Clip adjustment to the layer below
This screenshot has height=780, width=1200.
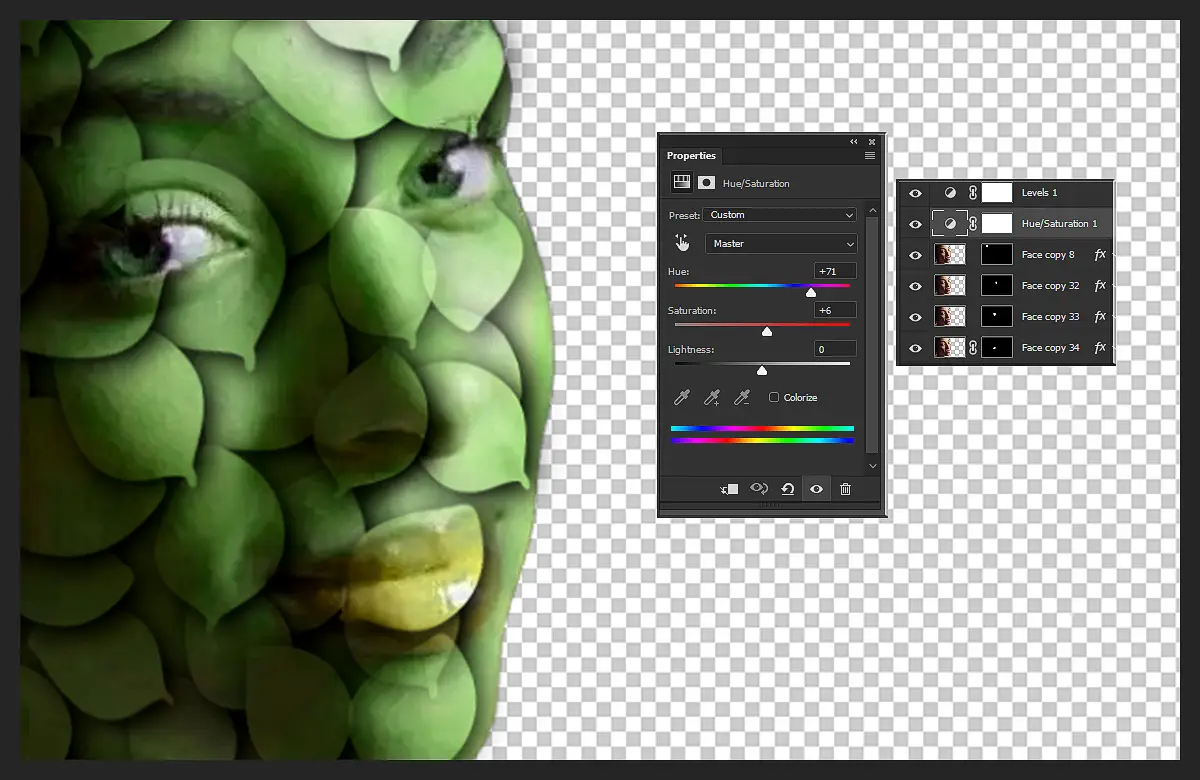730,489
